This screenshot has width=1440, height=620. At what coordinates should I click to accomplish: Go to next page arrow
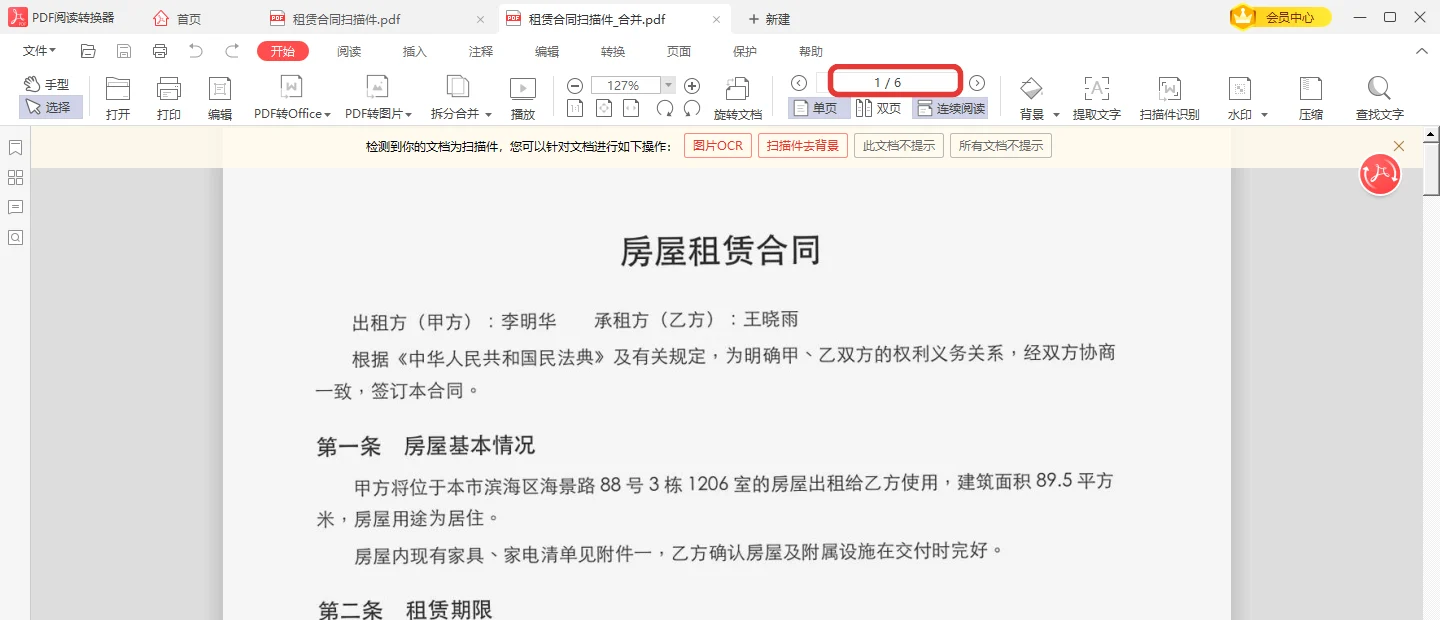pyautogui.click(x=977, y=83)
